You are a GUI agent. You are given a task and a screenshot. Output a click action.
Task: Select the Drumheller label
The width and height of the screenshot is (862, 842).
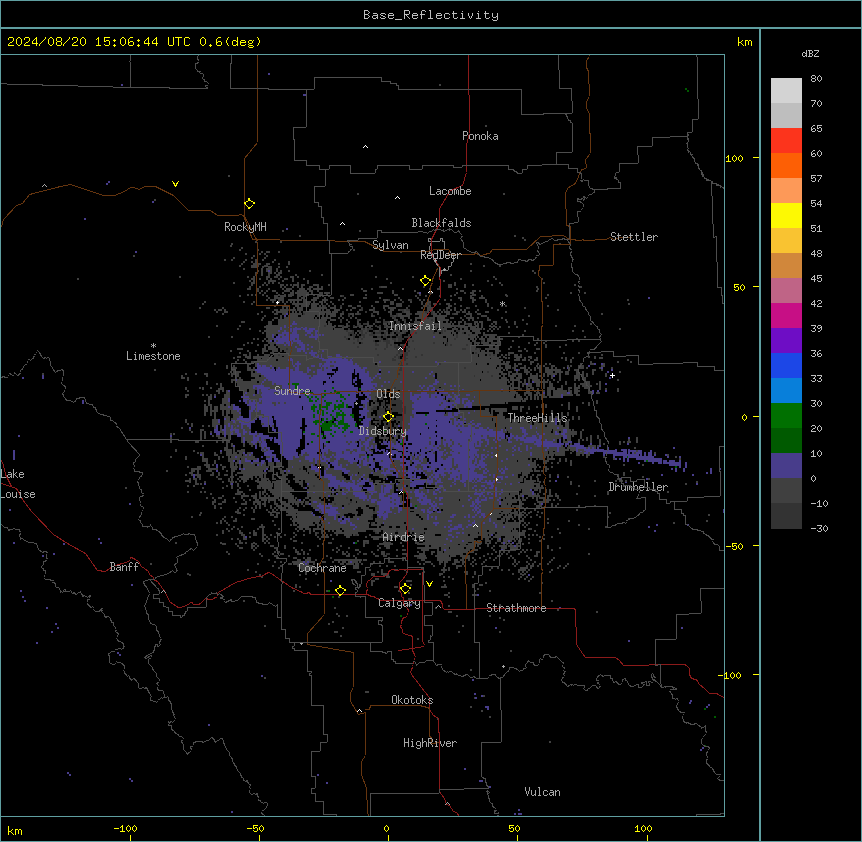[x=638, y=487]
